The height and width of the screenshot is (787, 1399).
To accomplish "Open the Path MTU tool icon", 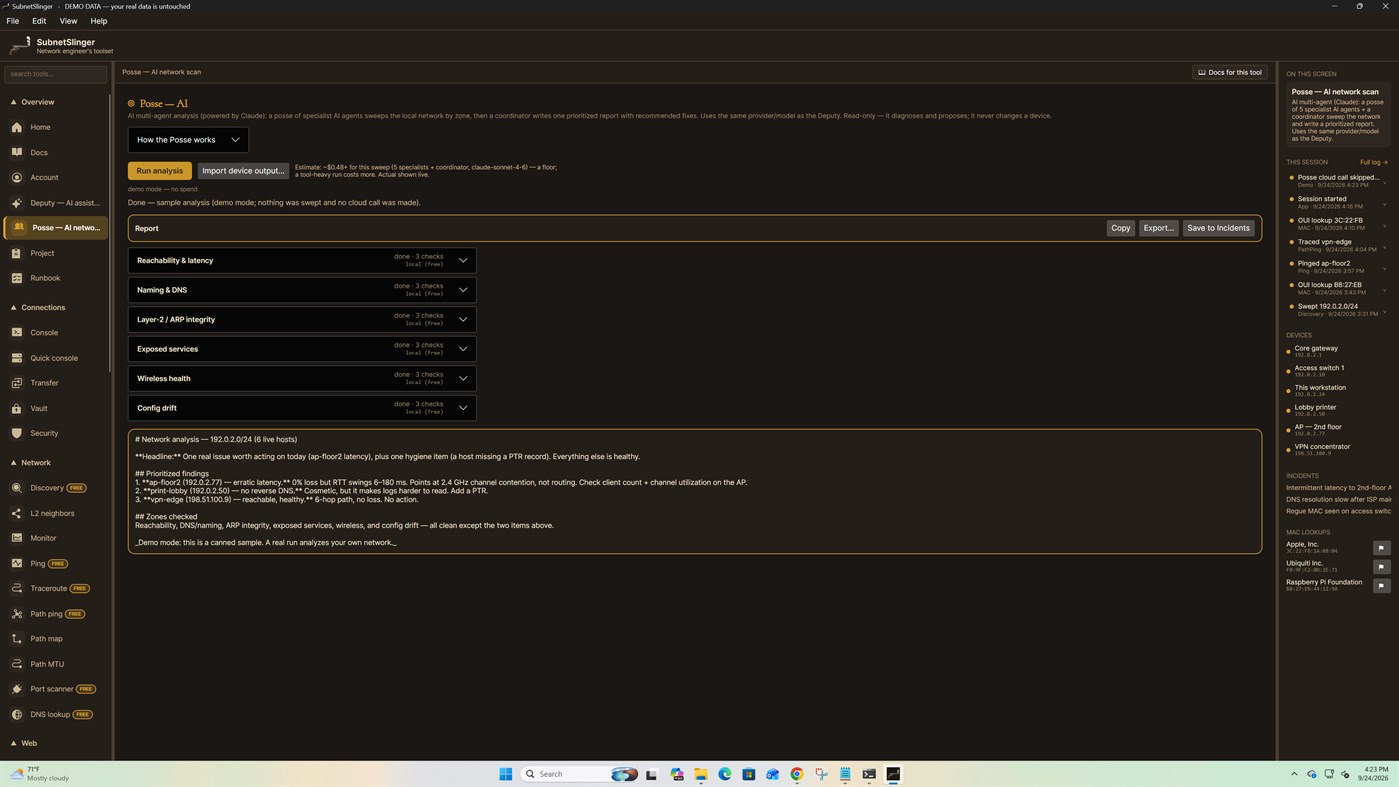I will tap(17, 664).
